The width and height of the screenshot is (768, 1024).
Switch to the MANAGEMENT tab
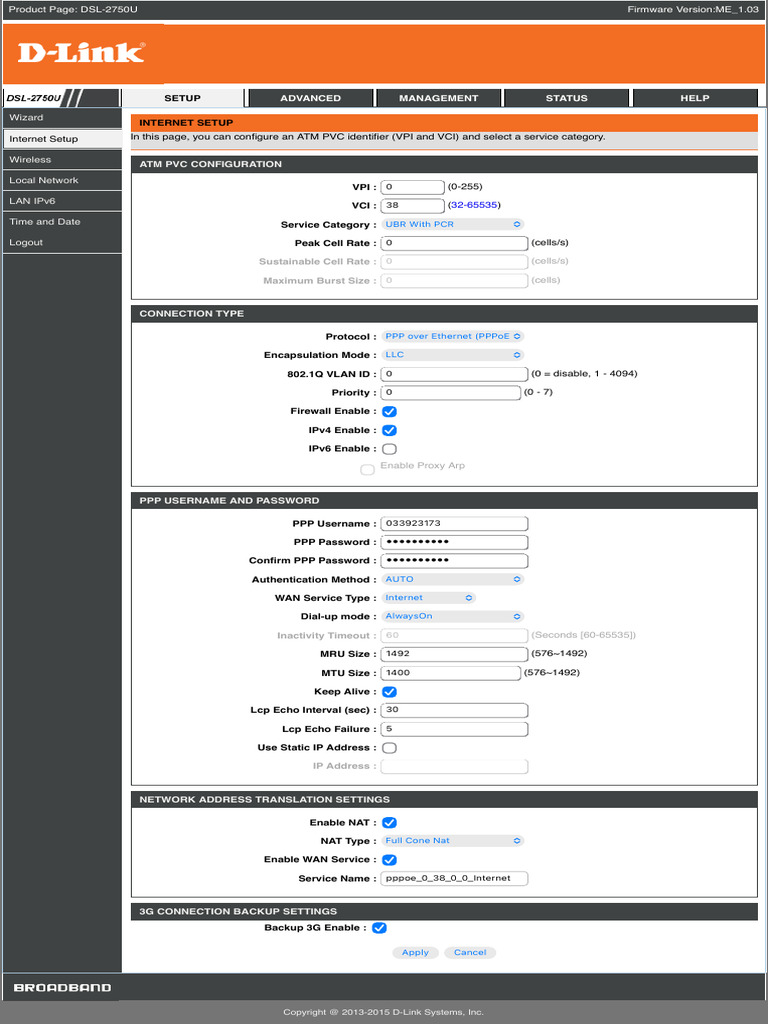pos(438,98)
